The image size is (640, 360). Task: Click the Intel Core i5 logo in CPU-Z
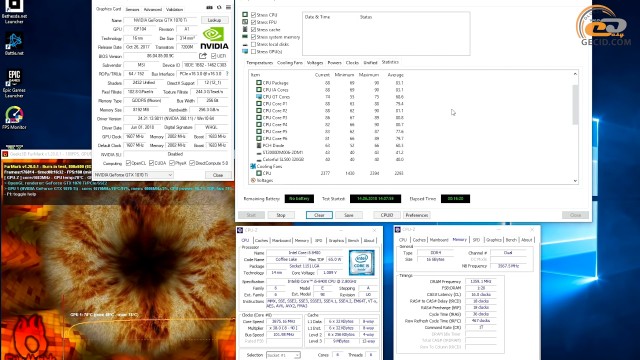(x=362, y=262)
